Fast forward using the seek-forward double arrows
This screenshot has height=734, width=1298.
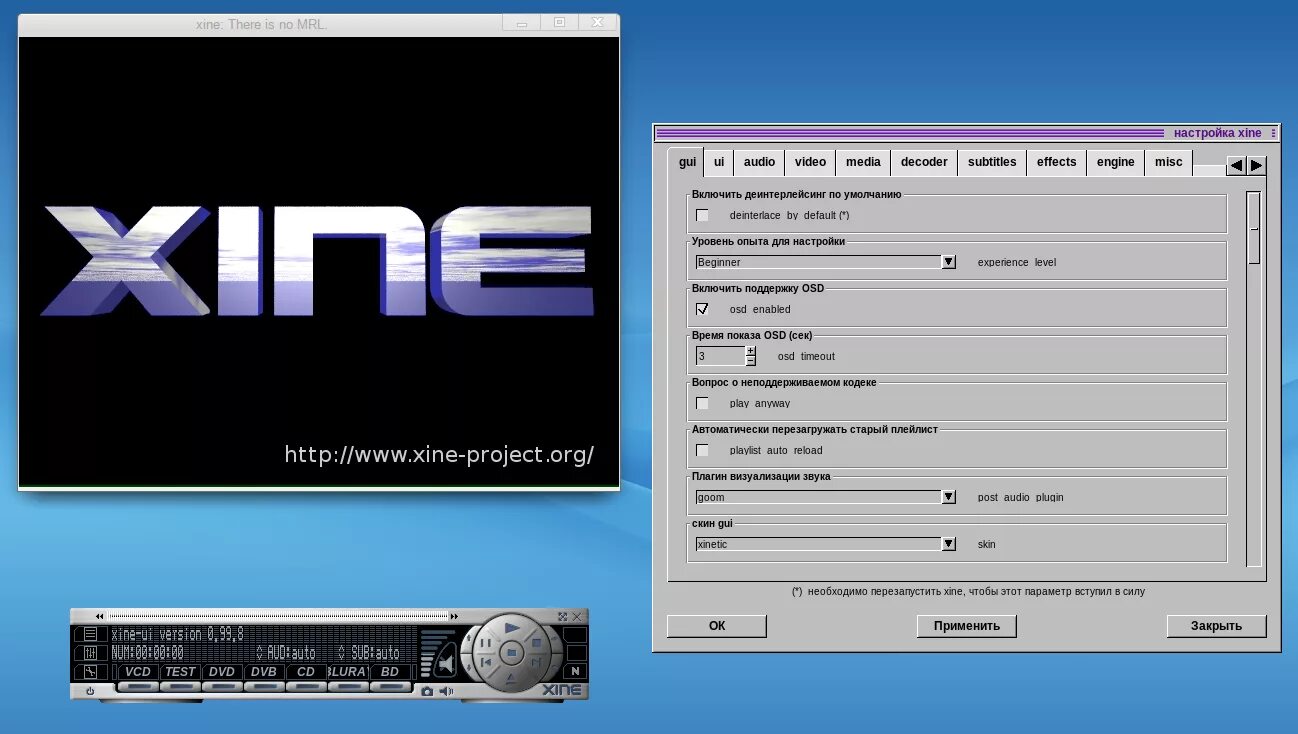click(454, 616)
